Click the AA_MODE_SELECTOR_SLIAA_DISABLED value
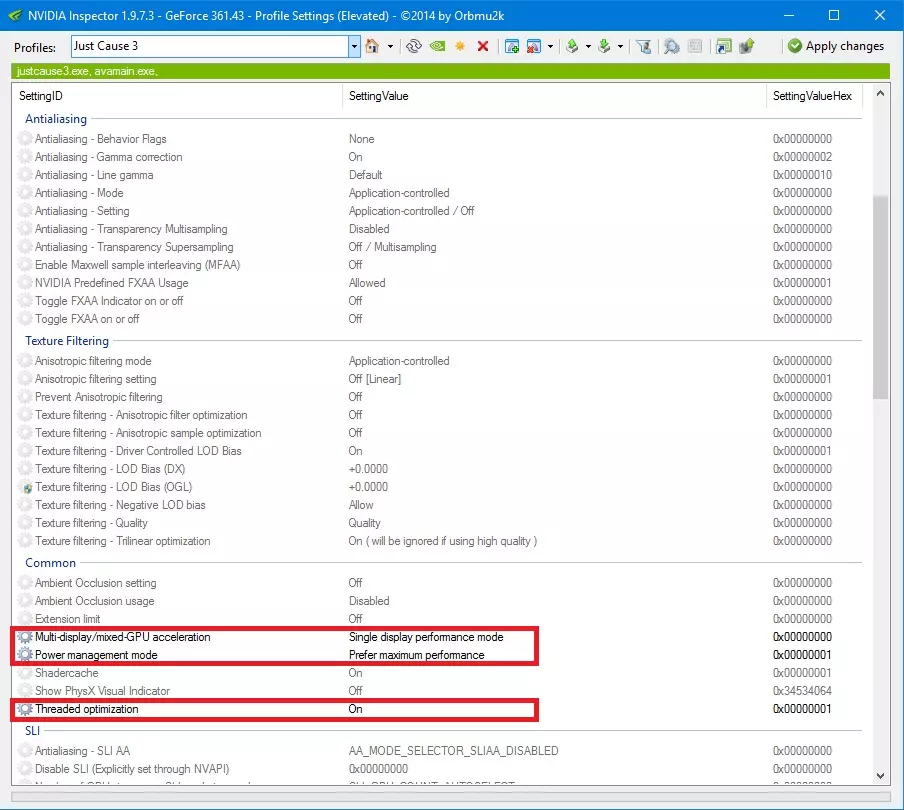Image resolution: width=904 pixels, height=810 pixels. (x=453, y=751)
